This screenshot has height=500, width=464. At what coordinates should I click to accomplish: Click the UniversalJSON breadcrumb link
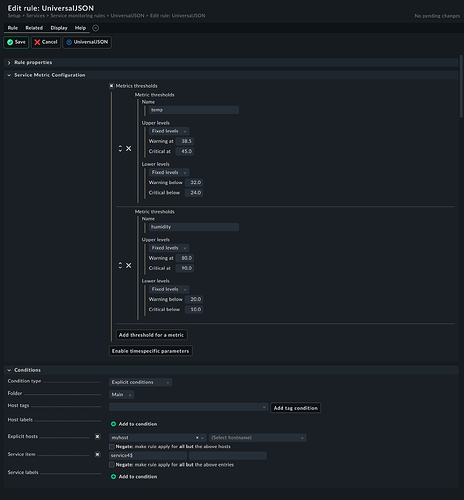point(127,16)
